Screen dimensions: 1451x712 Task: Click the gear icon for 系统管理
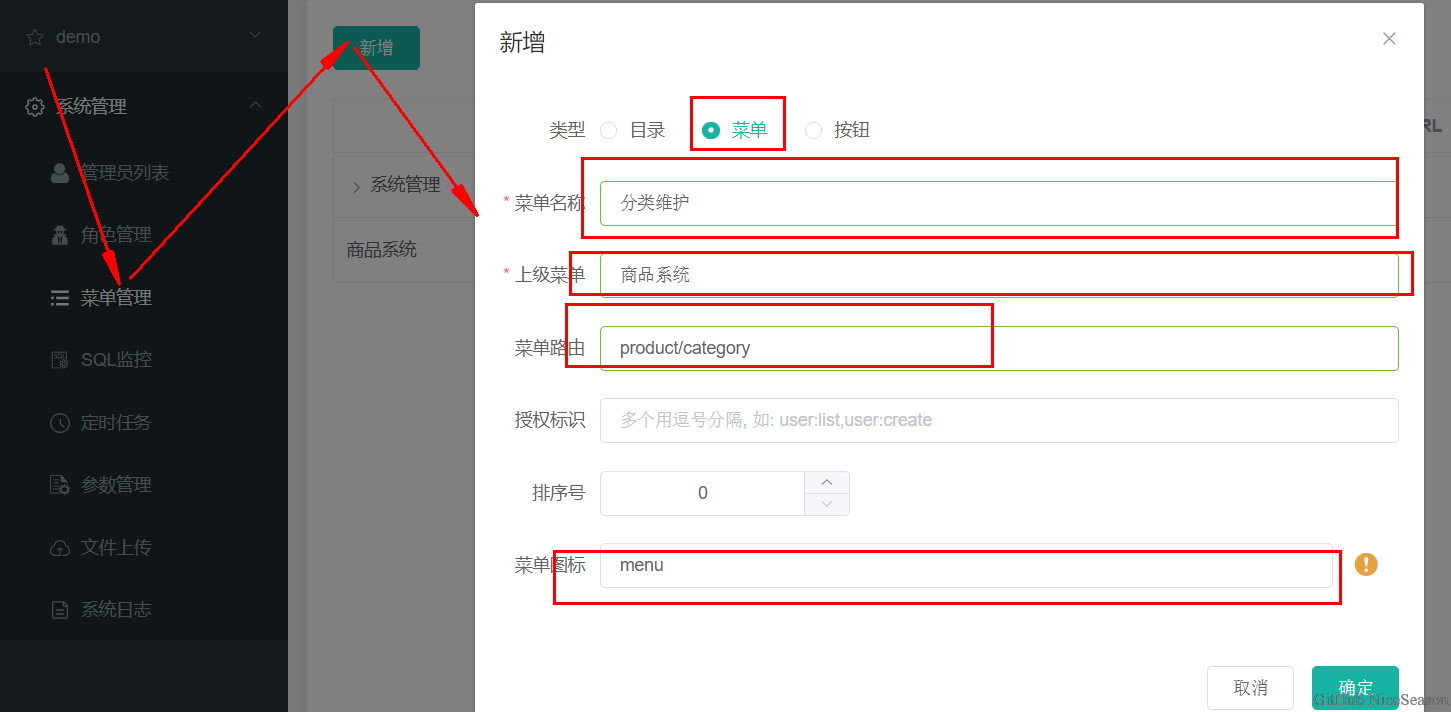click(x=35, y=107)
